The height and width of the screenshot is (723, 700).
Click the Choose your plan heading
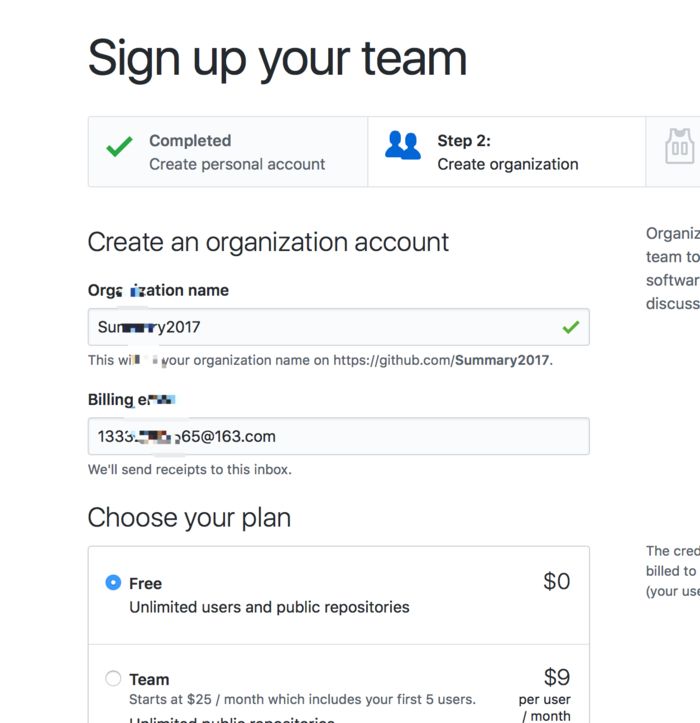coord(189,517)
